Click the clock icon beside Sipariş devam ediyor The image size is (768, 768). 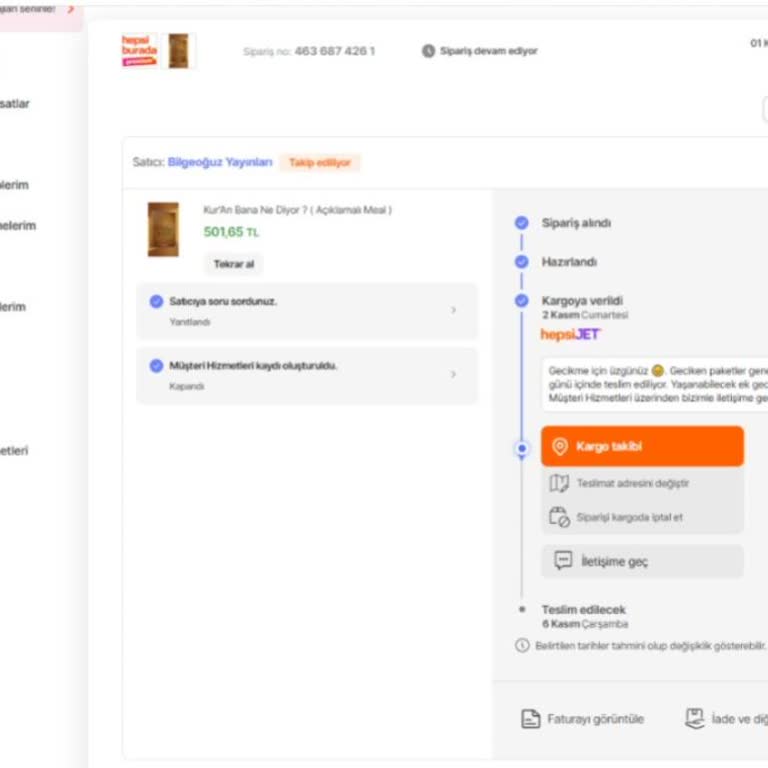coord(428,51)
